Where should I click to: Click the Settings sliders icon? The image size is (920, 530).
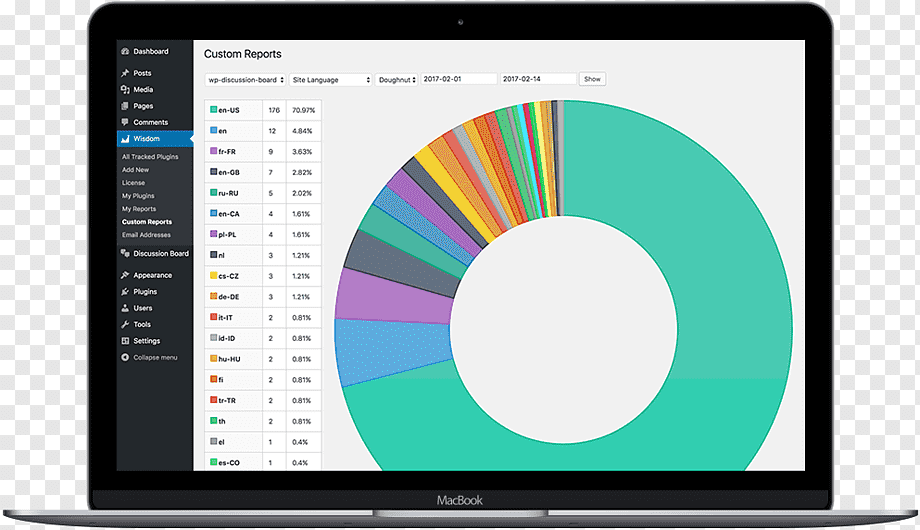(125, 340)
